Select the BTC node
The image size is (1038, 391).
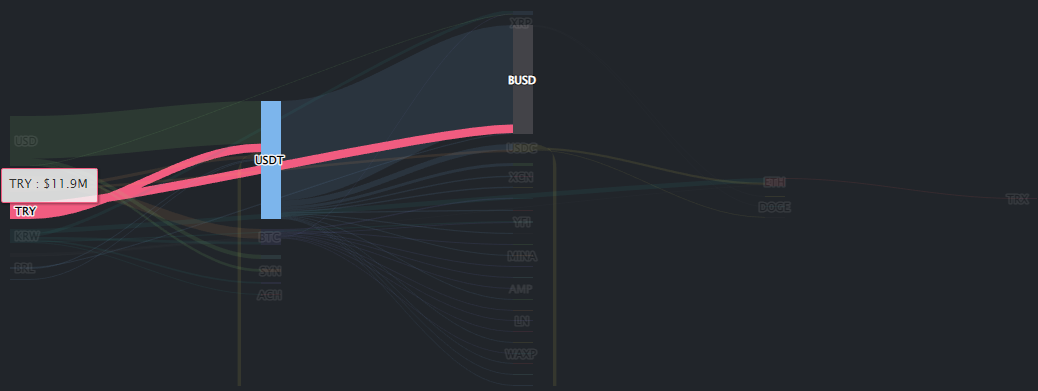(x=269, y=237)
